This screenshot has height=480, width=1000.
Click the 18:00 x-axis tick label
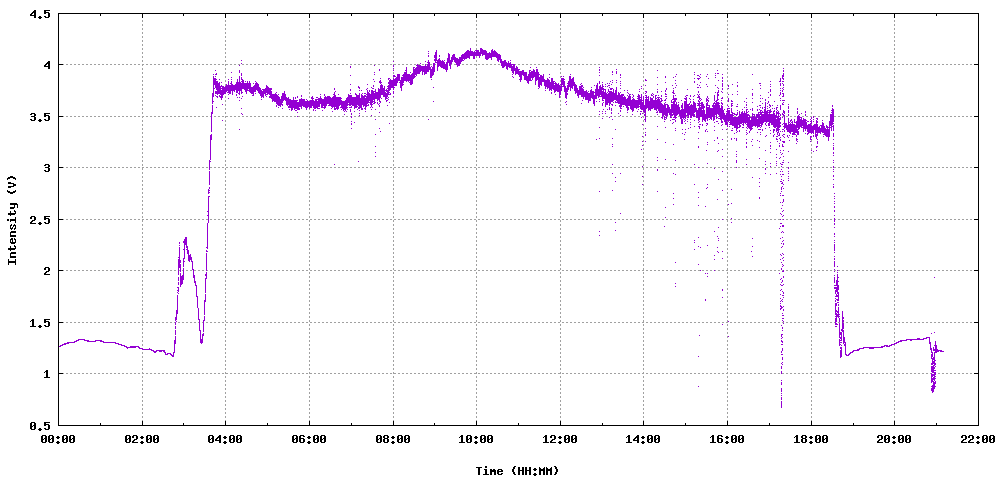(x=811, y=439)
